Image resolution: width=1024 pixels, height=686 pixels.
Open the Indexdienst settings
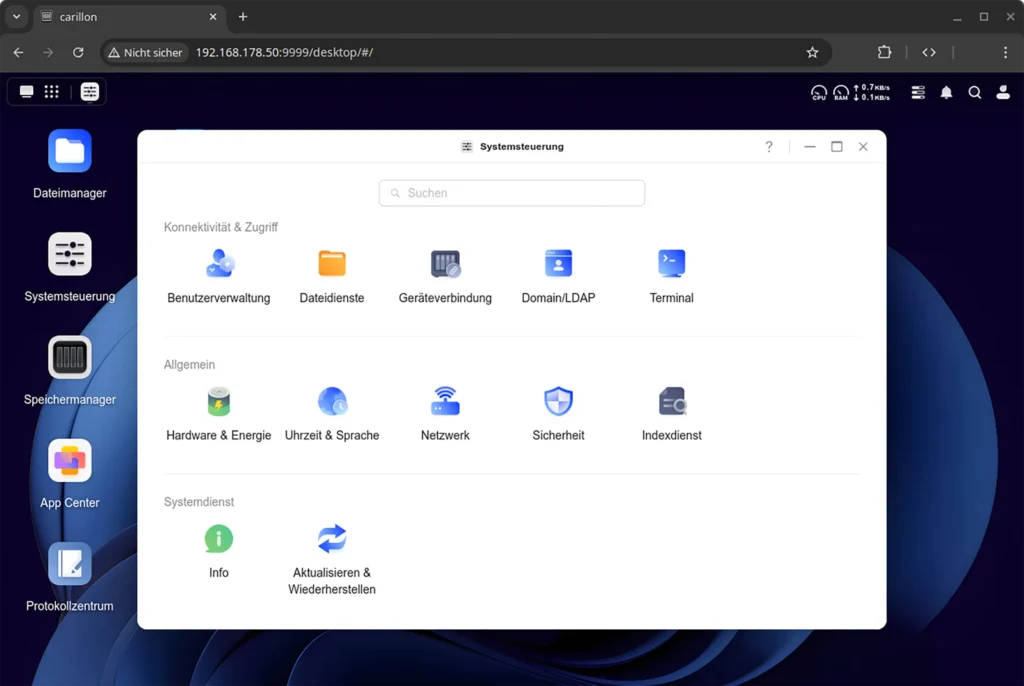tap(671, 402)
